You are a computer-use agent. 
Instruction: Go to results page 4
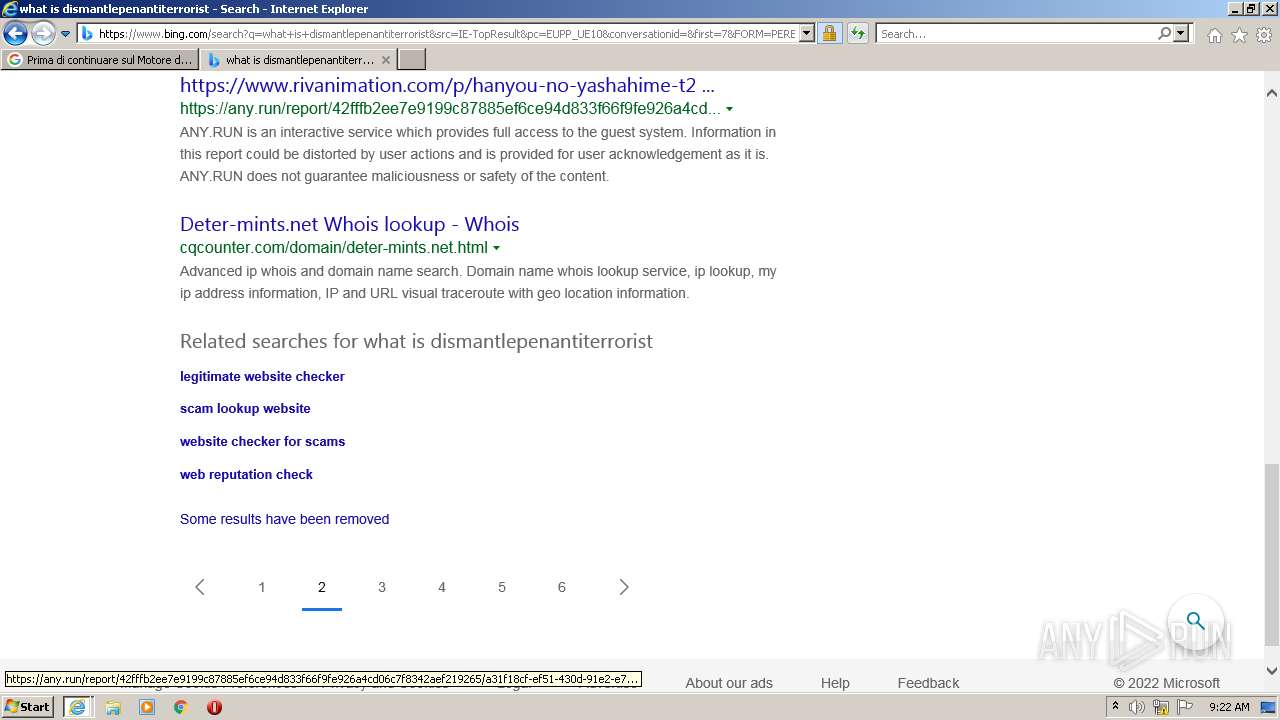[x=442, y=587]
